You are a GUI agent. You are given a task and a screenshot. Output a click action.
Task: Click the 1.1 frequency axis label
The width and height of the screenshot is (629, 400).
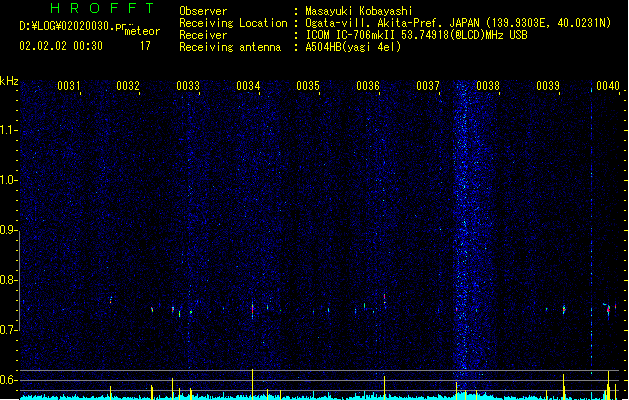tap(9, 130)
